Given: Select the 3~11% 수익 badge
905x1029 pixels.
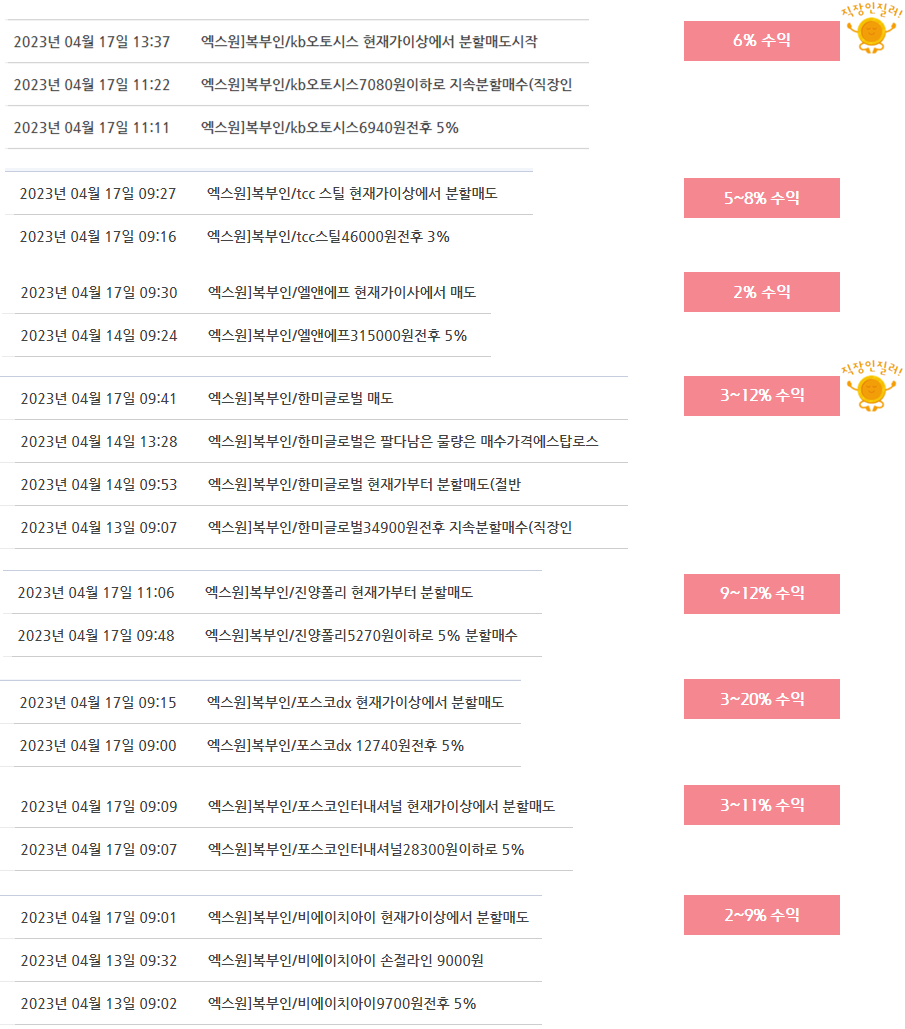Looking at the screenshot, I should coord(761,805).
